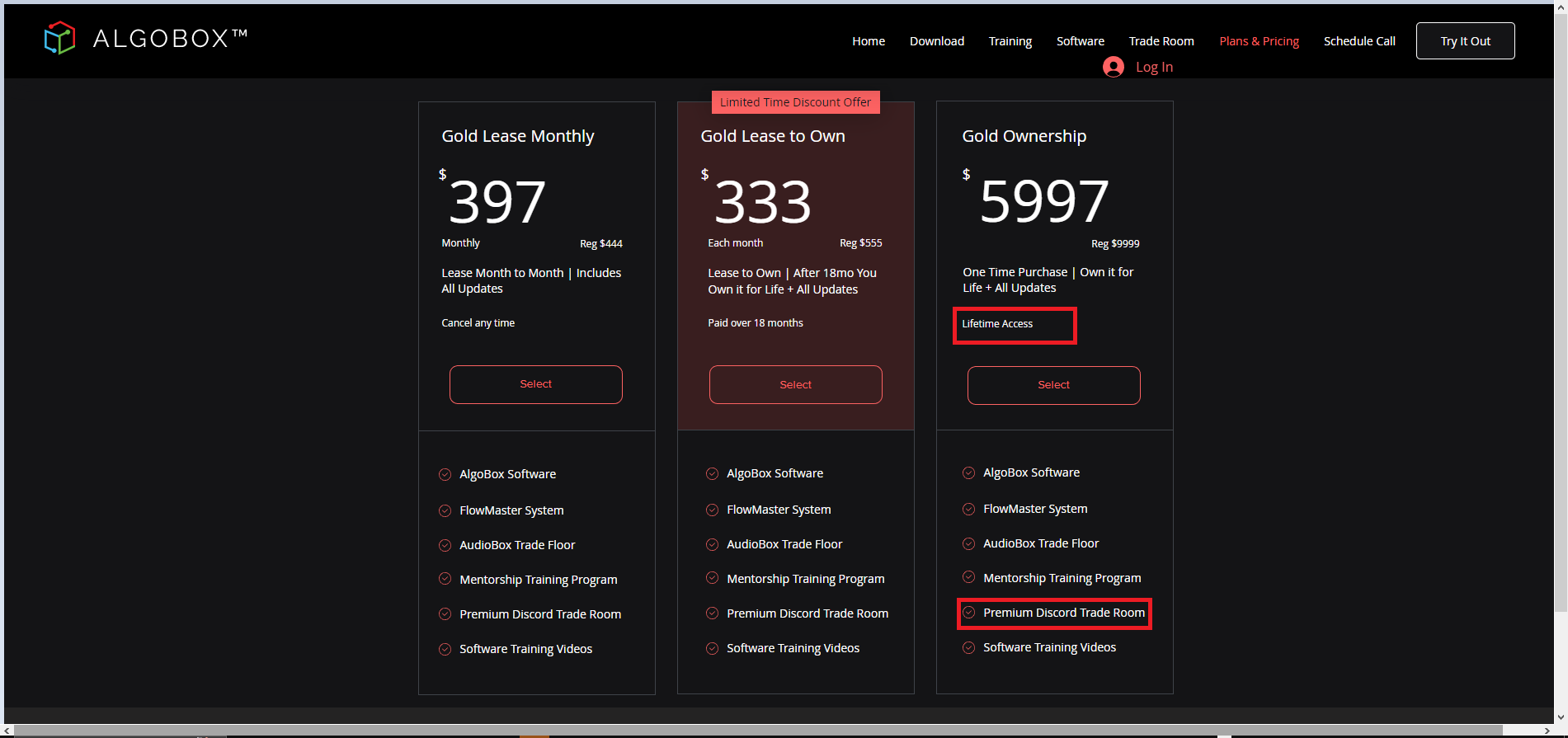Click the Reg $555 text
This screenshot has width=1568, height=738.
[x=861, y=242]
